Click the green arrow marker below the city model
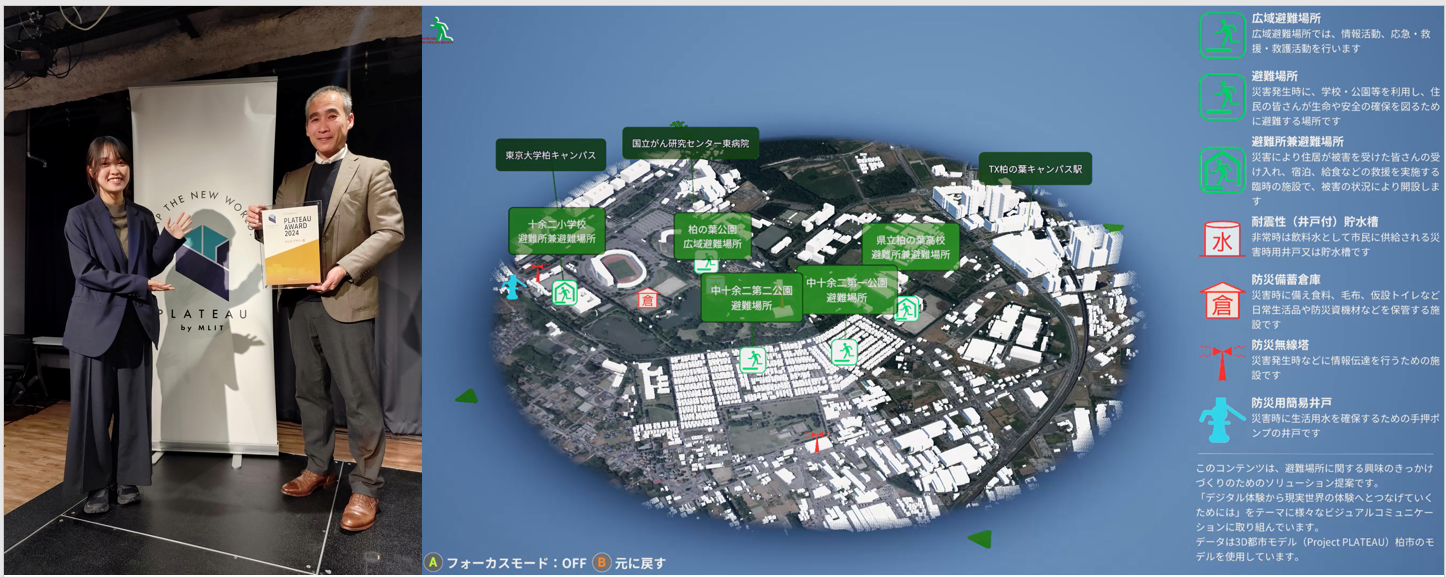This screenshot has width=1446, height=577. [x=980, y=539]
